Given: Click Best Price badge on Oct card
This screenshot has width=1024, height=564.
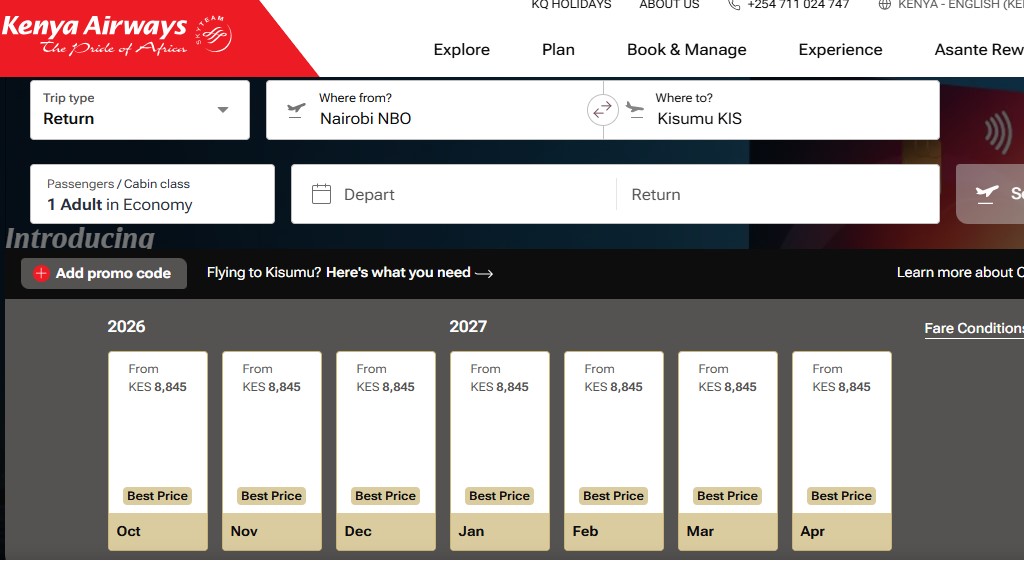Looking at the screenshot, I should coord(157,495).
